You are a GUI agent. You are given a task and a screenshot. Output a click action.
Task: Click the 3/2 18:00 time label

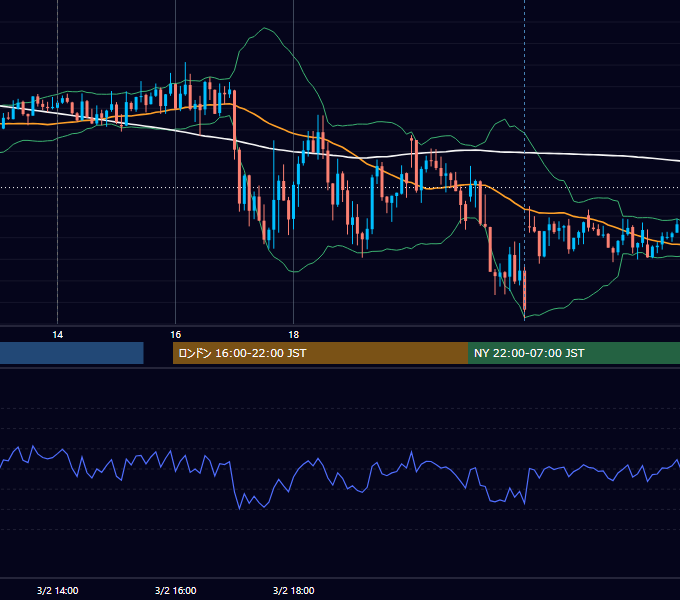pos(294,590)
